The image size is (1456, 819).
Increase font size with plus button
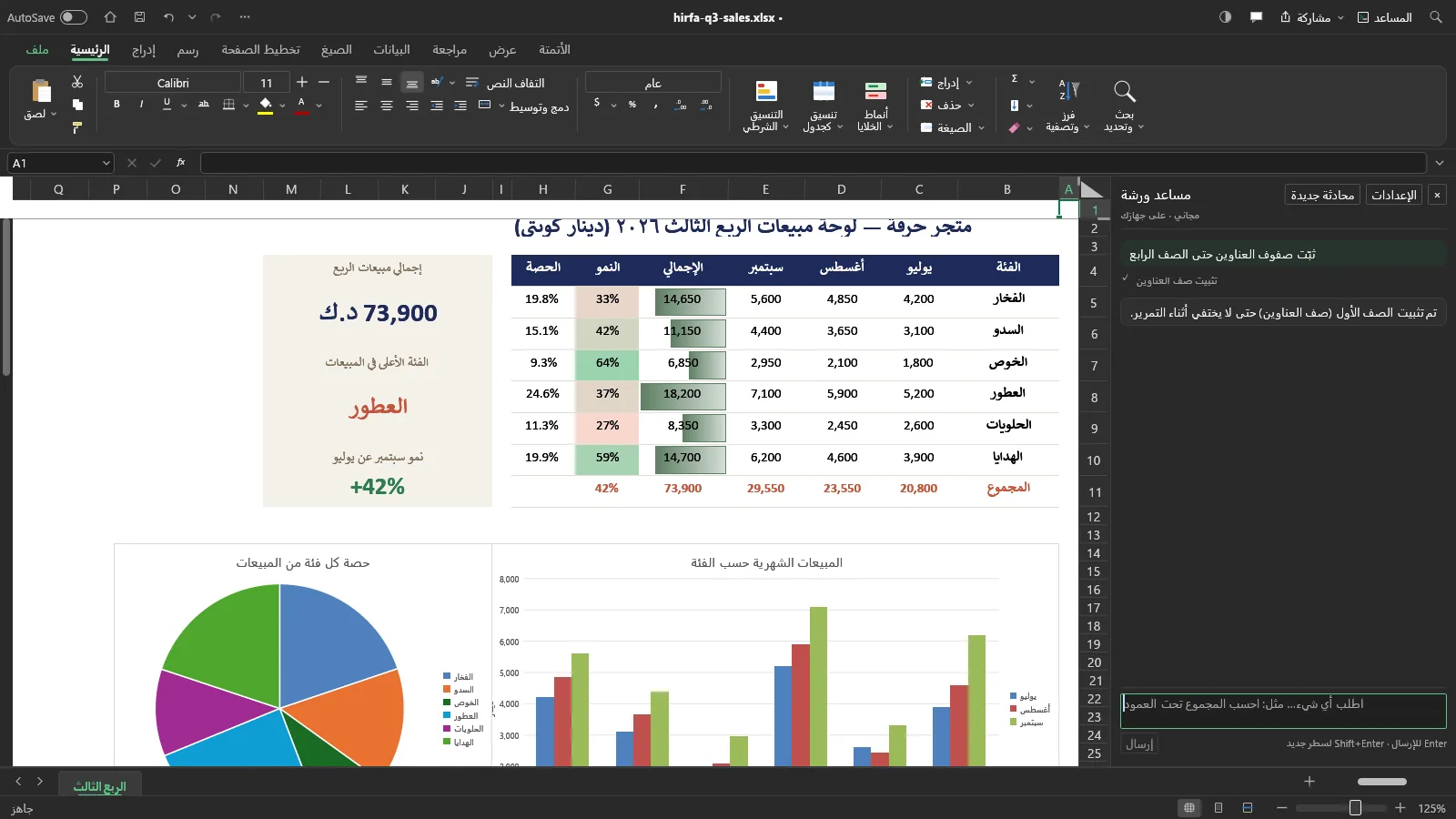pyautogui.click(x=302, y=83)
